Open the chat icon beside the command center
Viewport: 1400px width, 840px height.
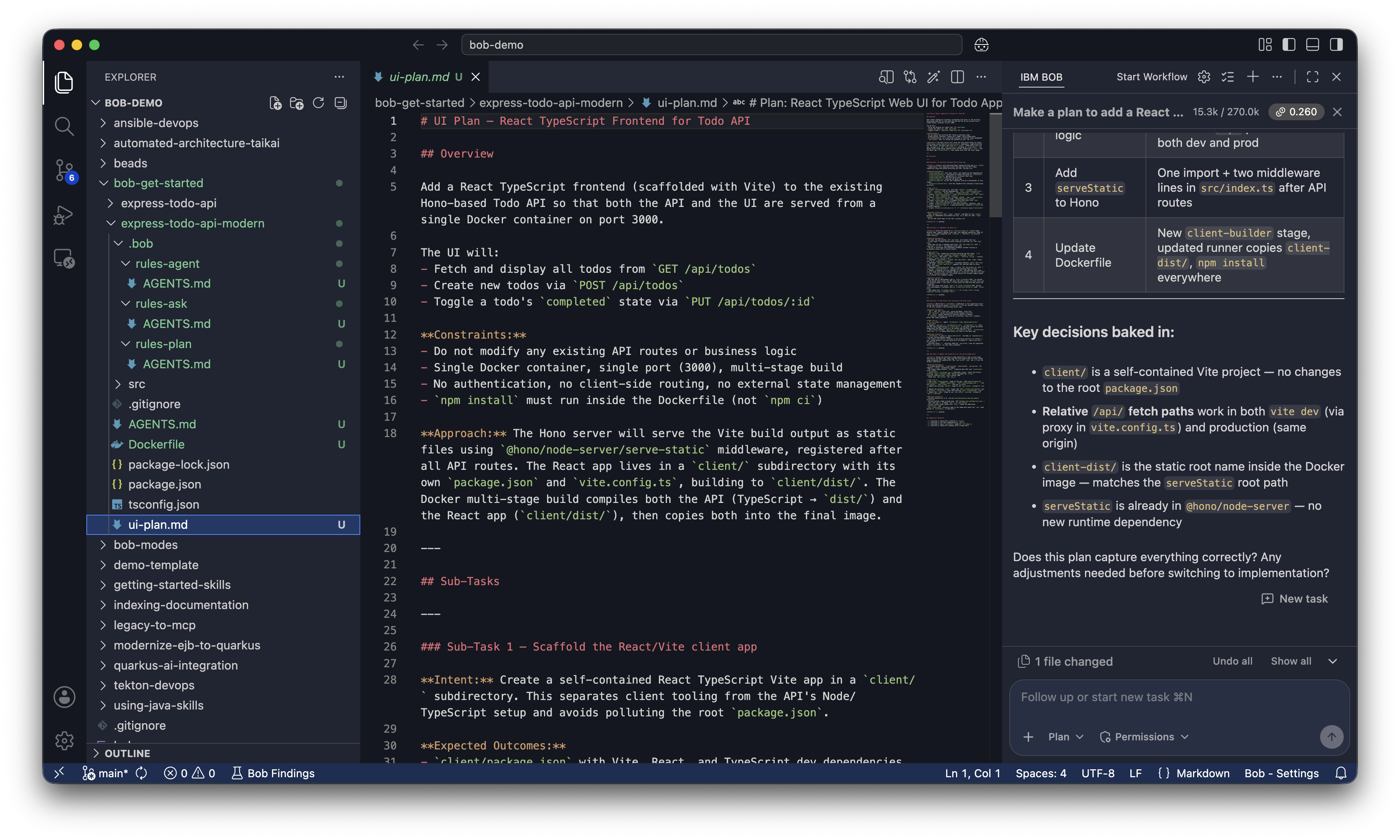click(x=981, y=45)
